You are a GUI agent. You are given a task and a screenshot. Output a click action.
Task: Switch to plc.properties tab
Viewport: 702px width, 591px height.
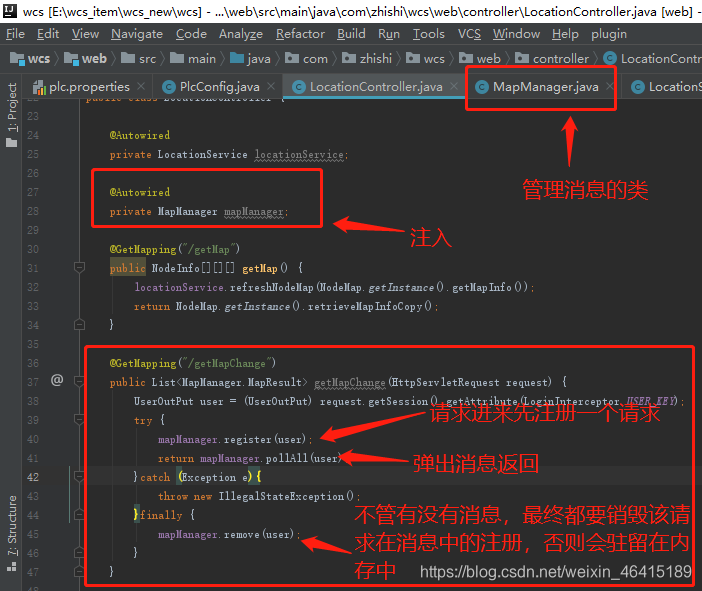(89, 87)
